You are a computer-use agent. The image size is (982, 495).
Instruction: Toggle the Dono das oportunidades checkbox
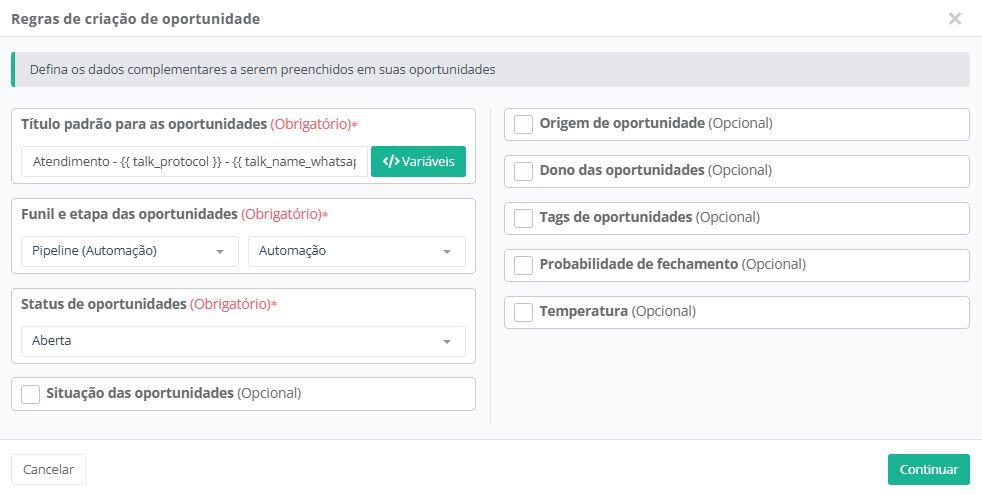pos(523,171)
